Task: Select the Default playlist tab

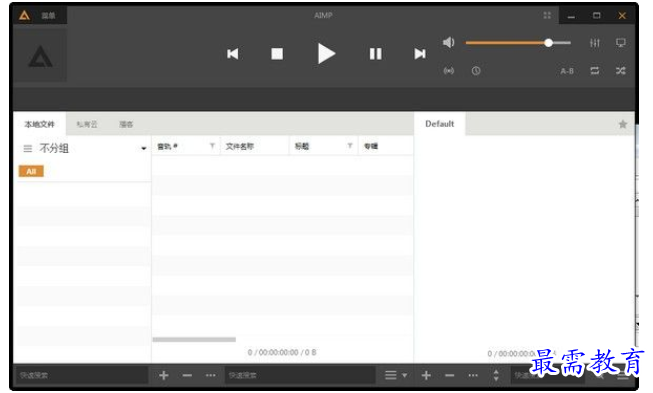Action: click(439, 124)
